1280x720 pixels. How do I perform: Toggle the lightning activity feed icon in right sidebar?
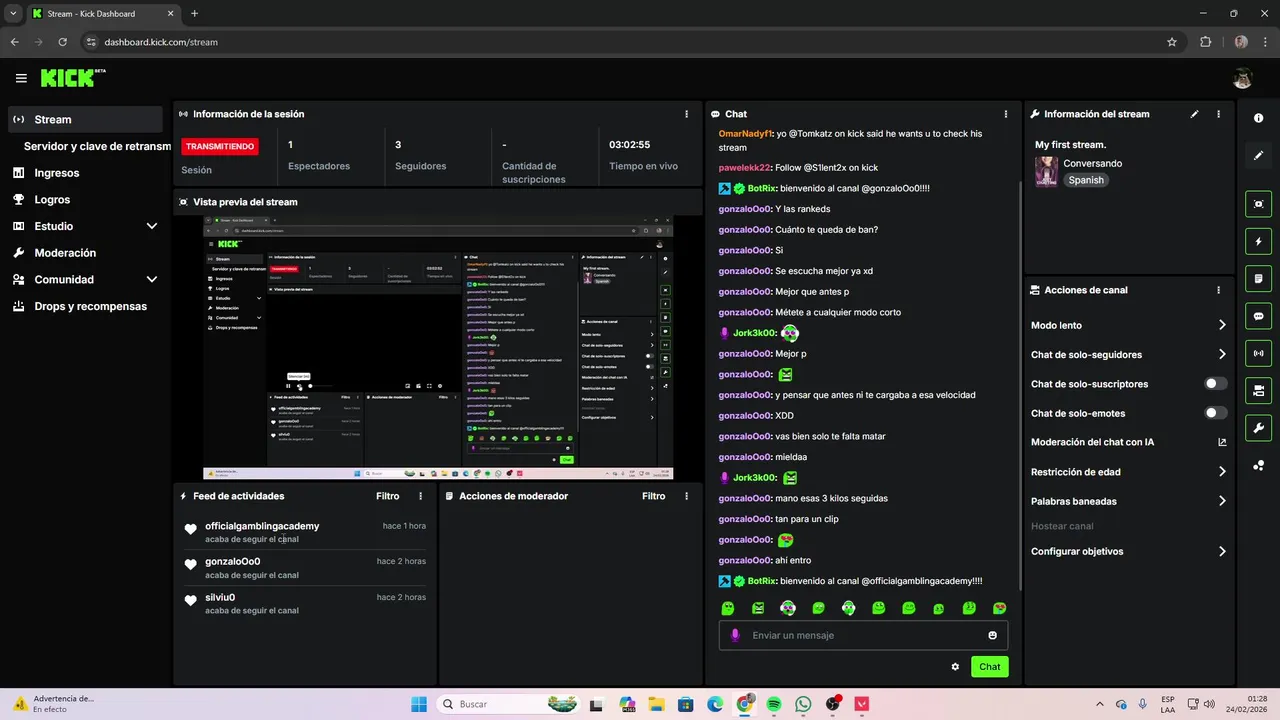(1258, 241)
